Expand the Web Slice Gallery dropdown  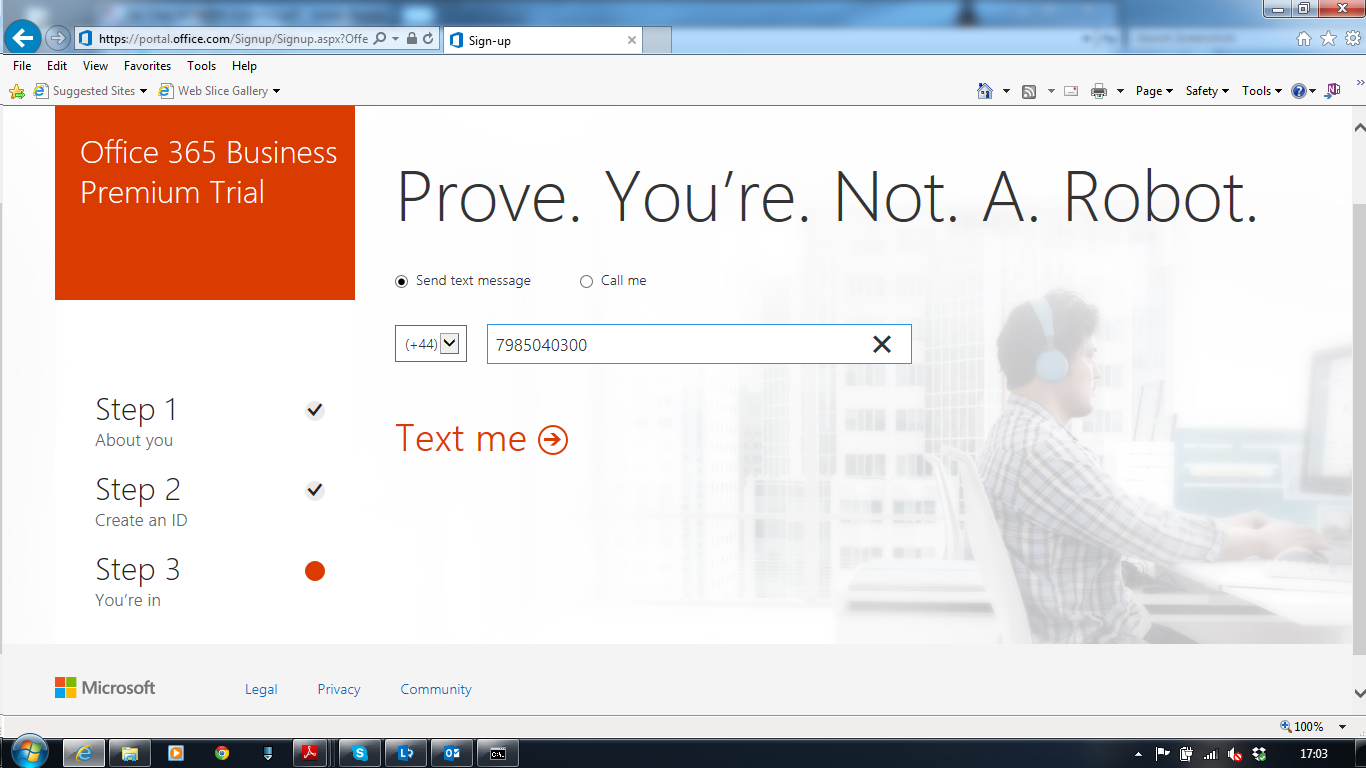[x=276, y=91]
